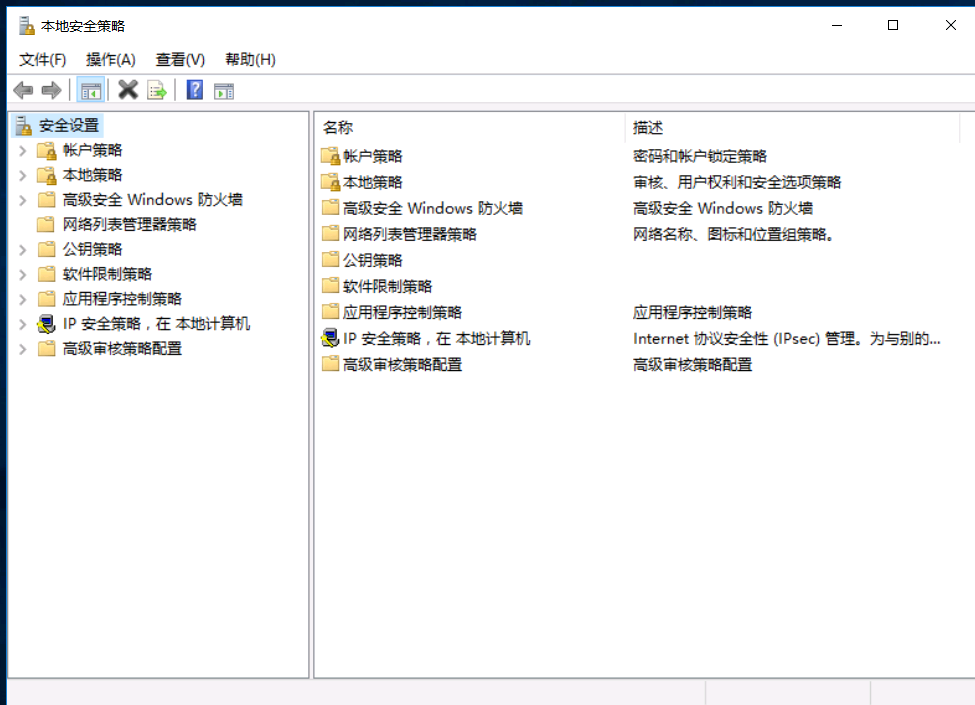Expand the 软件限制策略 tree node
Image resolution: width=975 pixels, height=705 pixels.
[x=22, y=275]
